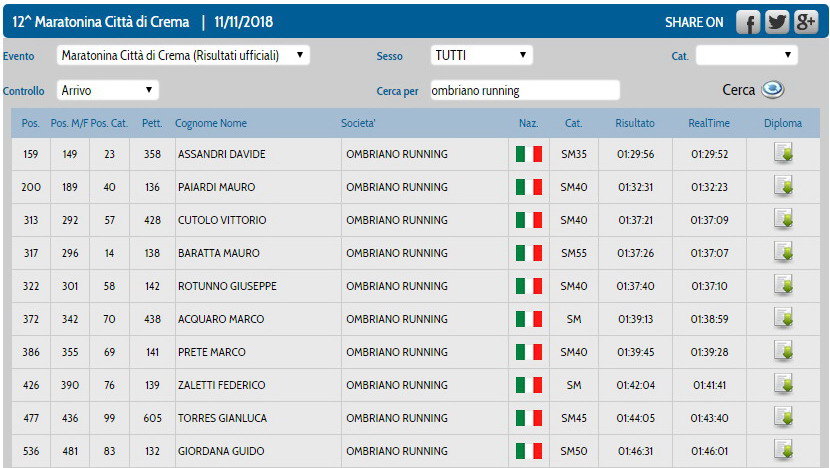Click overall position 536
Viewport: 830px width, 468px height.
31,451
